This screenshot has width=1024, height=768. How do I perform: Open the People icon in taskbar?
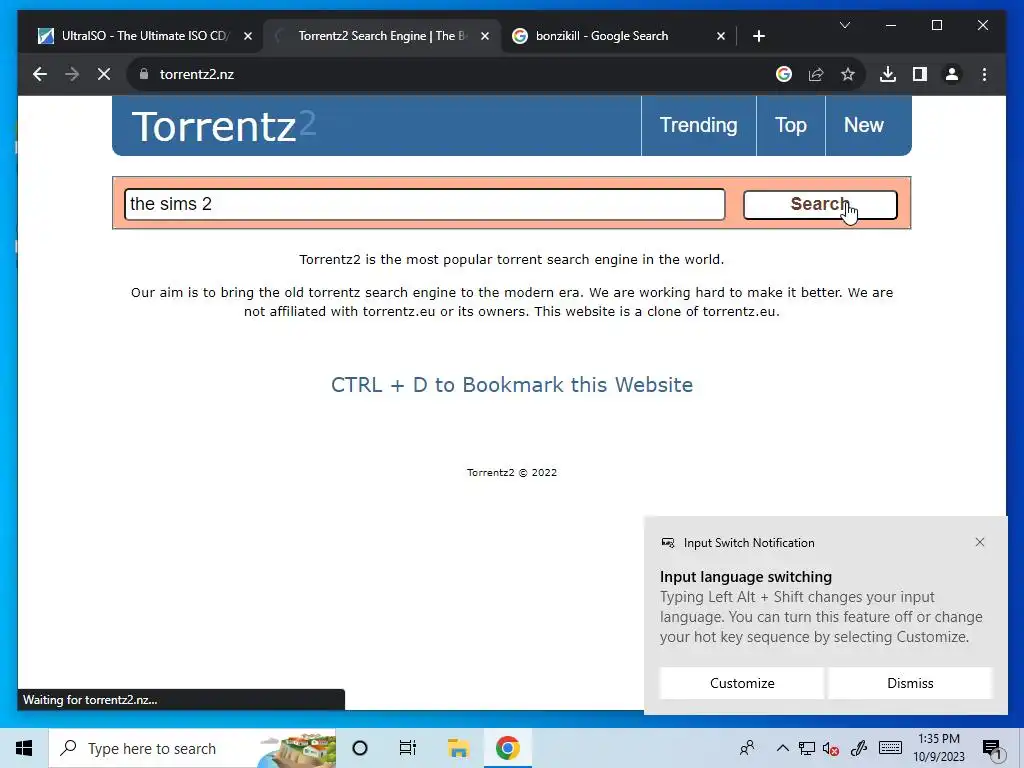click(x=747, y=748)
